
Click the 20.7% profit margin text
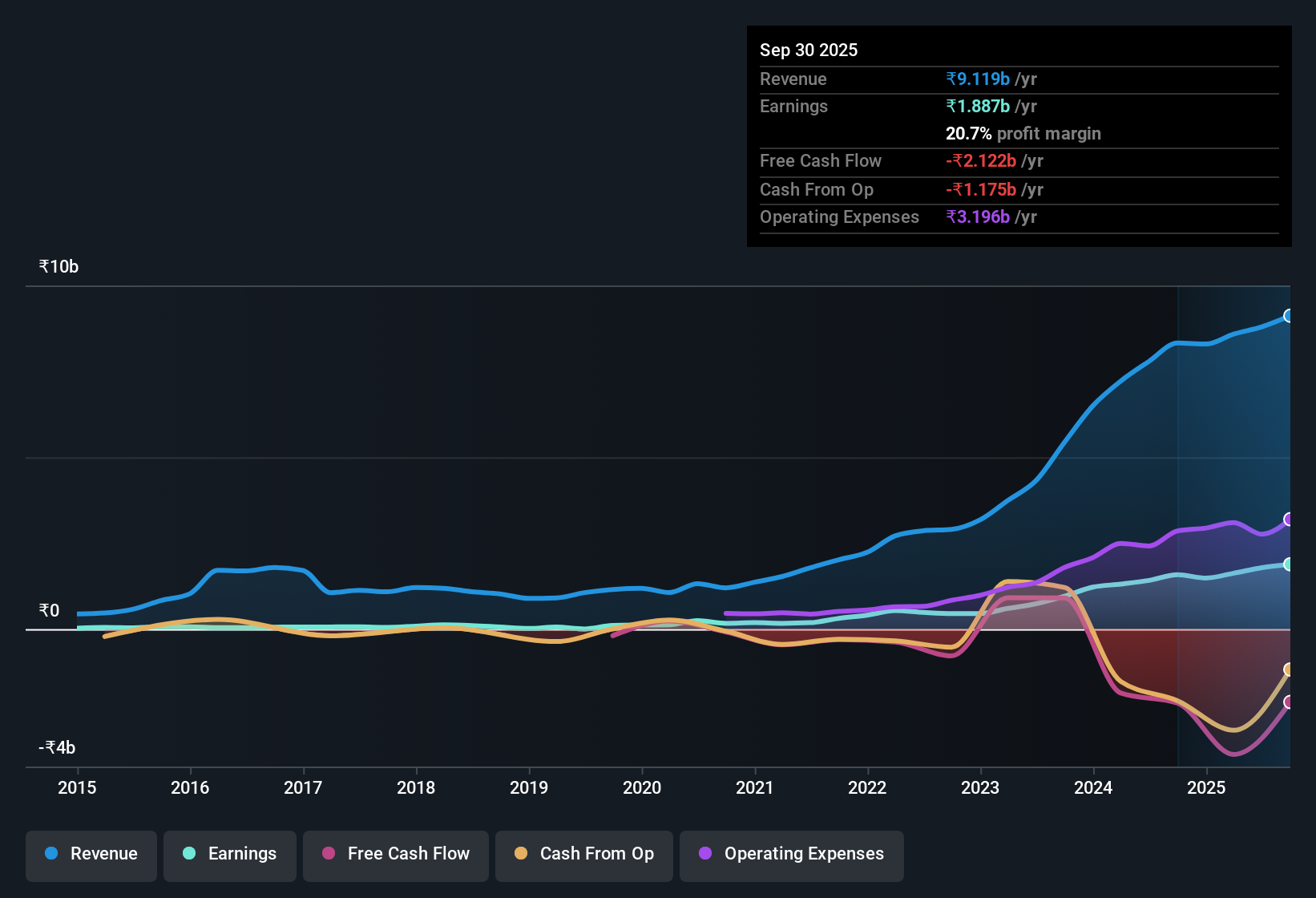click(x=1023, y=133)
